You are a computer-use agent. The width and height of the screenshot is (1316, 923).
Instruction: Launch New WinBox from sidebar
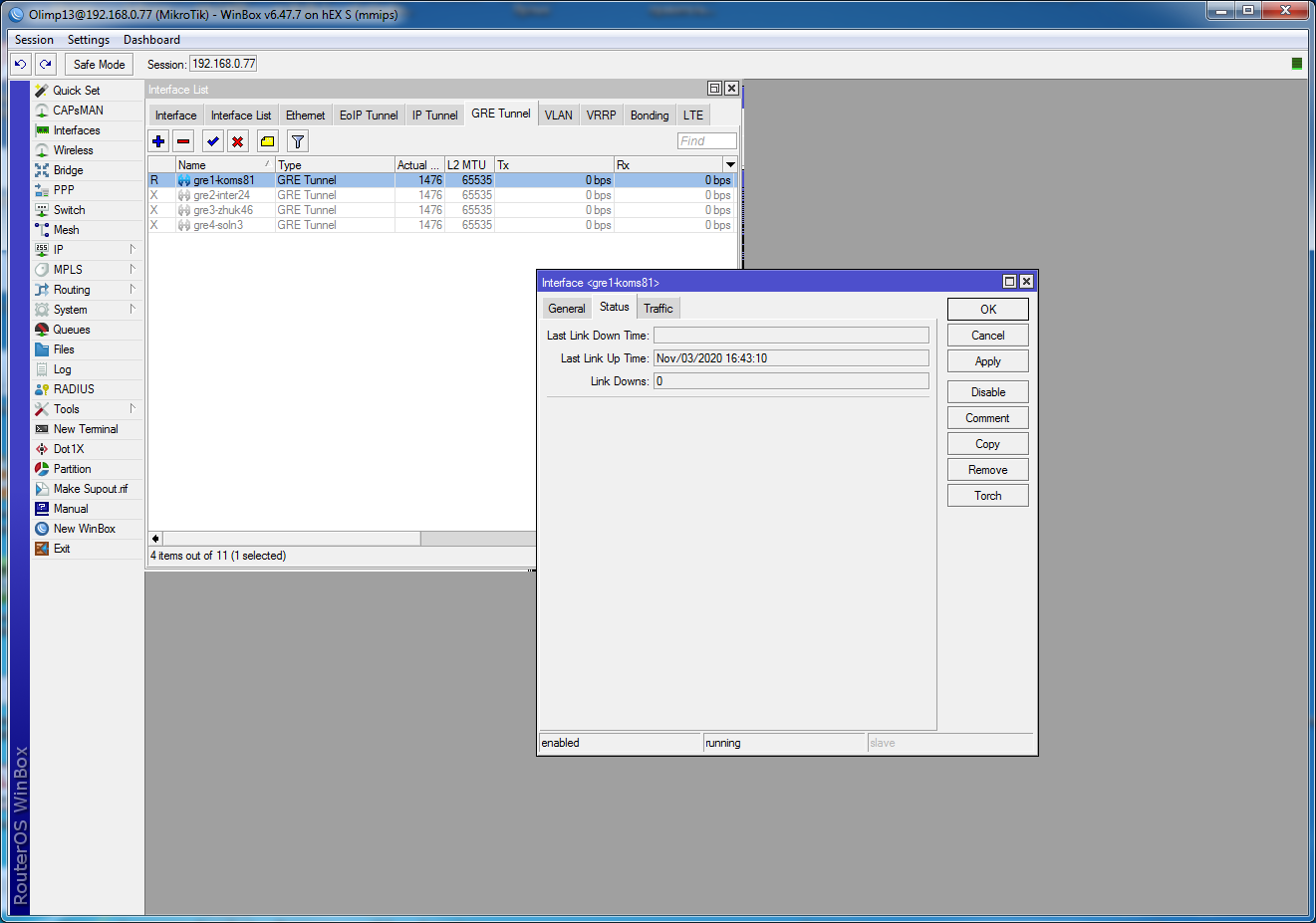88,529
